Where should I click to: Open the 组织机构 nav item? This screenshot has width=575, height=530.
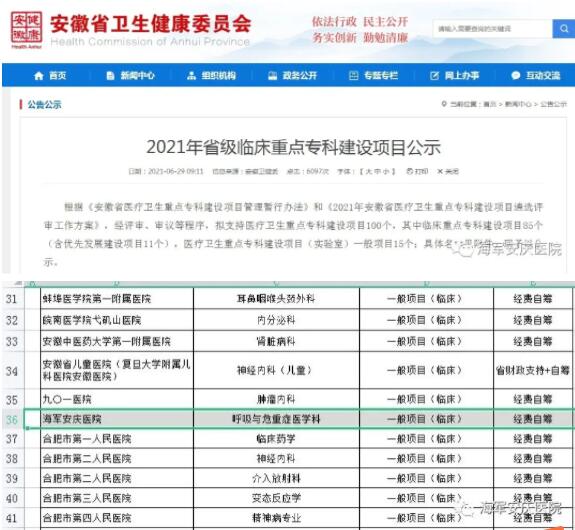(x=211, y=76)
